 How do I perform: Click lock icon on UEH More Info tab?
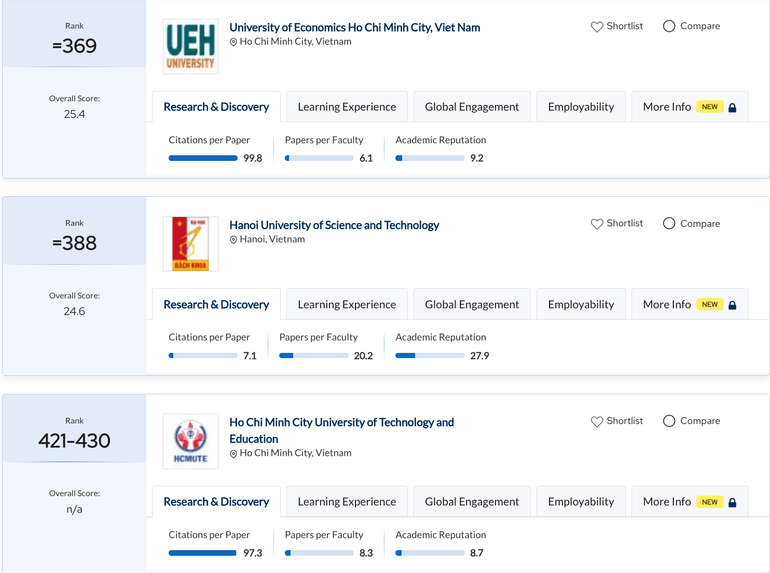732,108
